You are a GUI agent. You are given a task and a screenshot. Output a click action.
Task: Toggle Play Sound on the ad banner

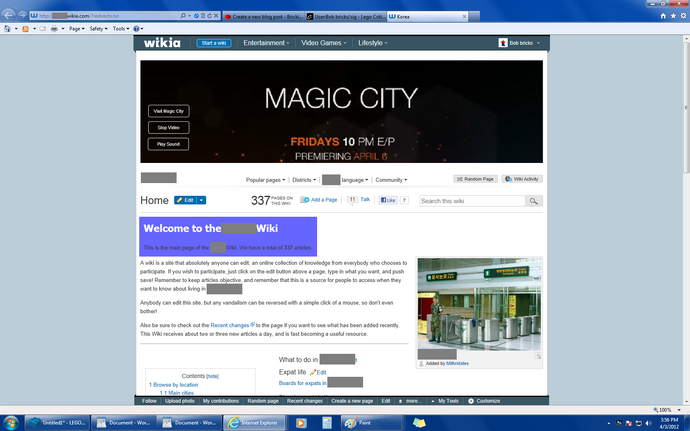coord(169,144)
